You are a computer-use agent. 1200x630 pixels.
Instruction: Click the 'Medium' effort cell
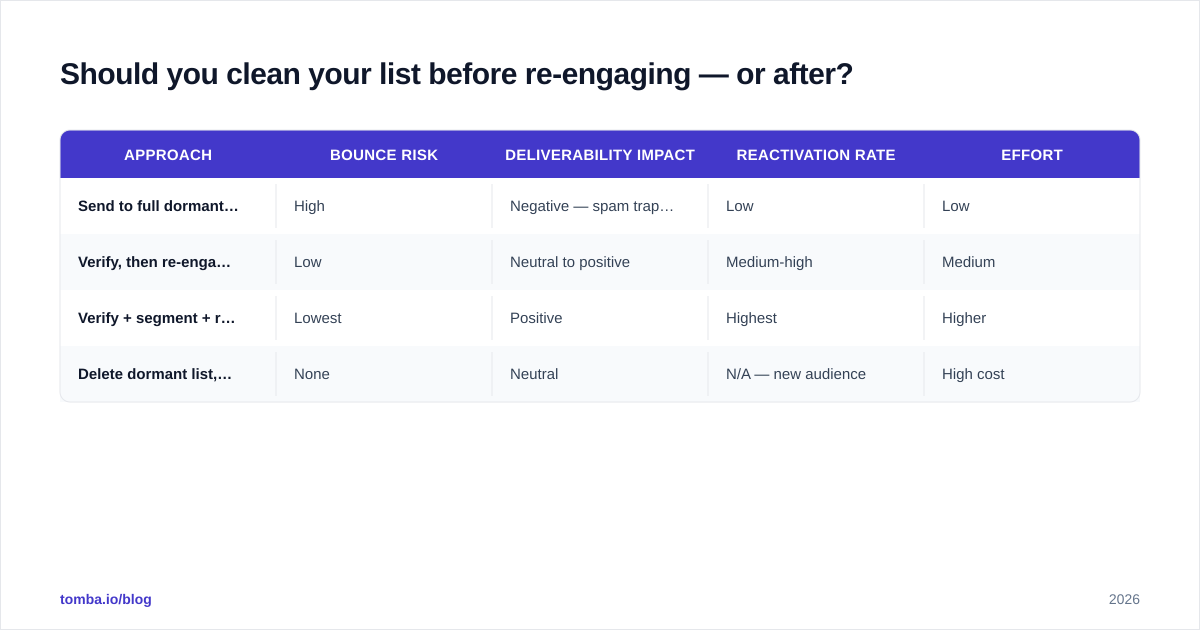coord(1032,262)
